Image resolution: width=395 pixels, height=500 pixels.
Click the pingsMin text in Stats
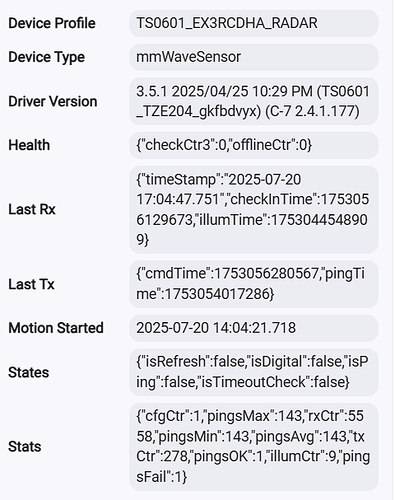point(188,436)
